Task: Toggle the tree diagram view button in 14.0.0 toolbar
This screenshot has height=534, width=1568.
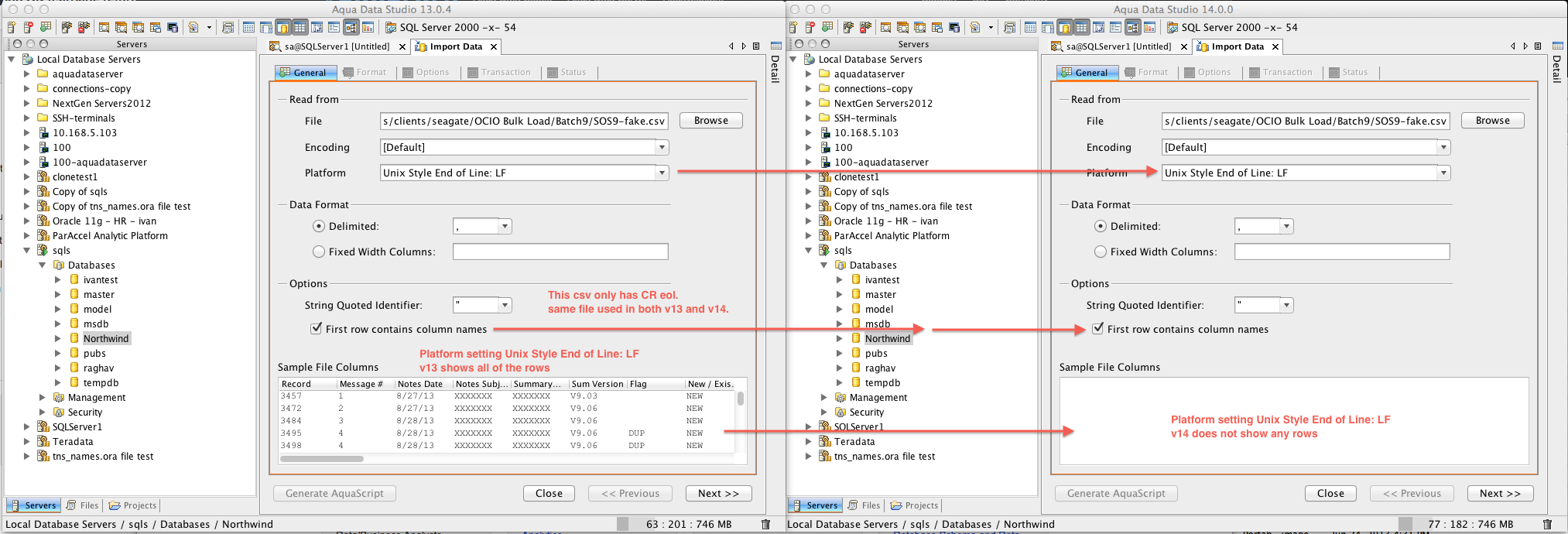Action: (x=1133, y=27)
